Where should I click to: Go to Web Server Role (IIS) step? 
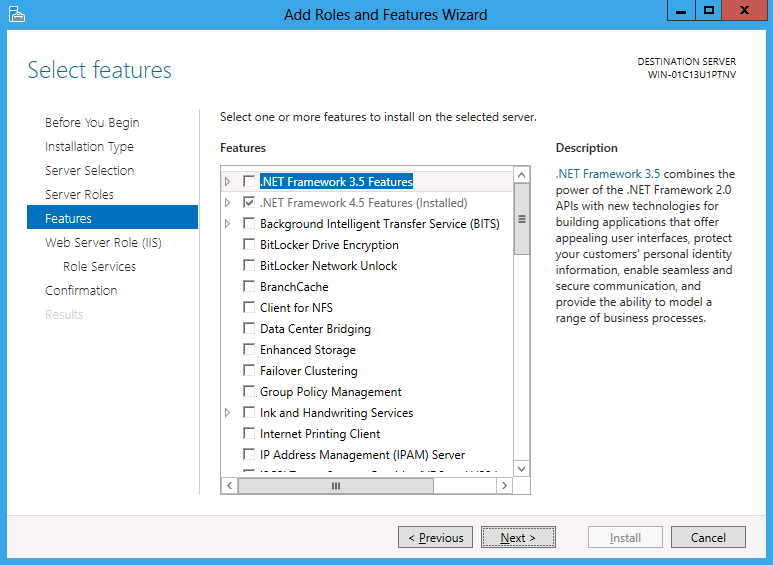click(104, 243)
